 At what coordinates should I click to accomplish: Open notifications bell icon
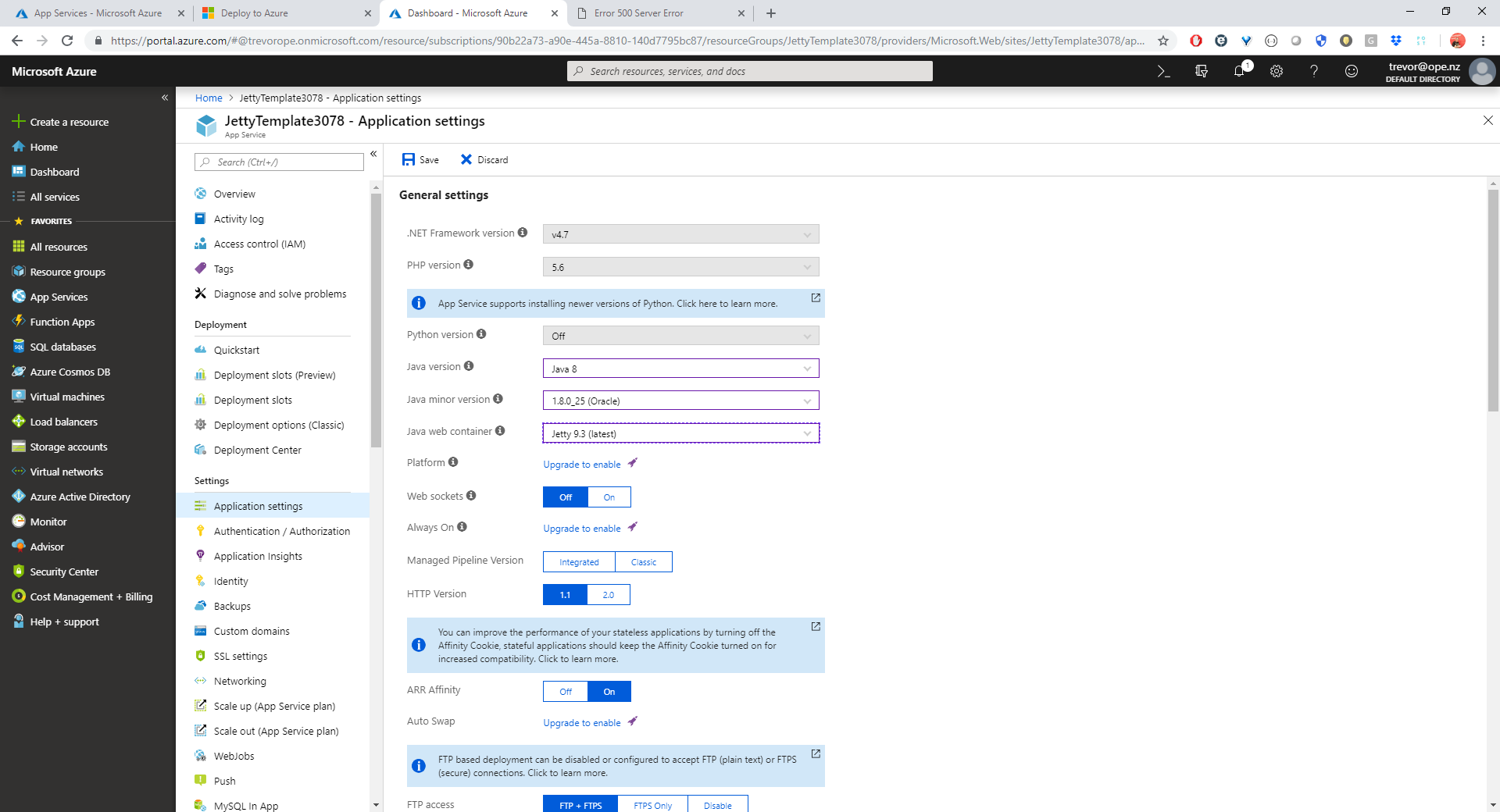click(1239, 71)
